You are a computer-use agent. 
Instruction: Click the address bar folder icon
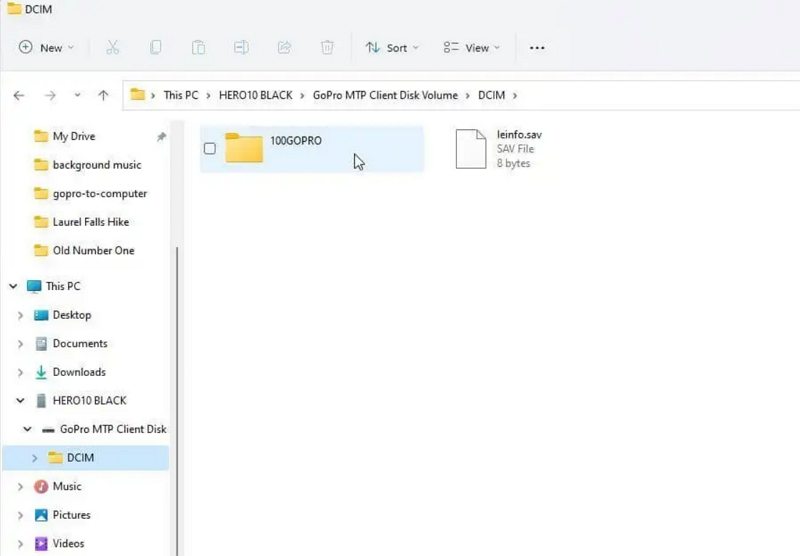click(137, 95)
